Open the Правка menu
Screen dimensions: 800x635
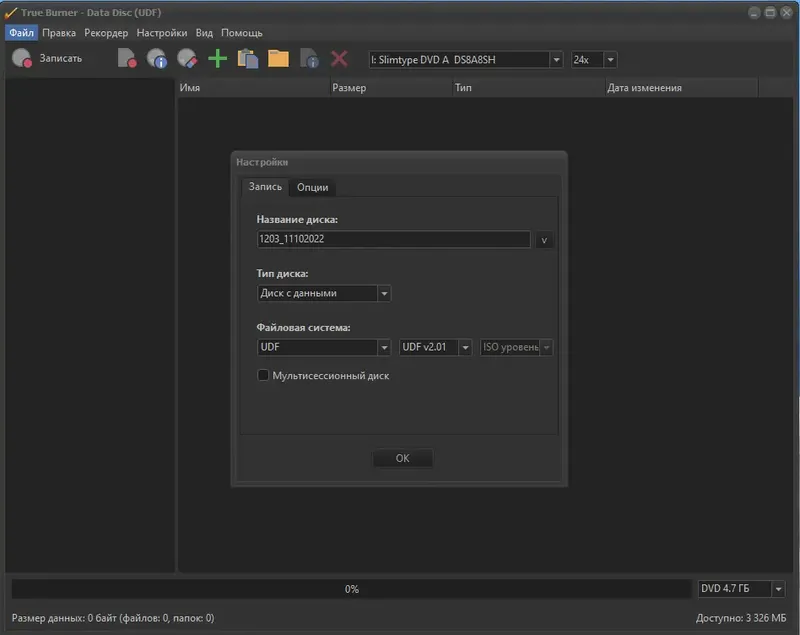click(x=59, y=33)
